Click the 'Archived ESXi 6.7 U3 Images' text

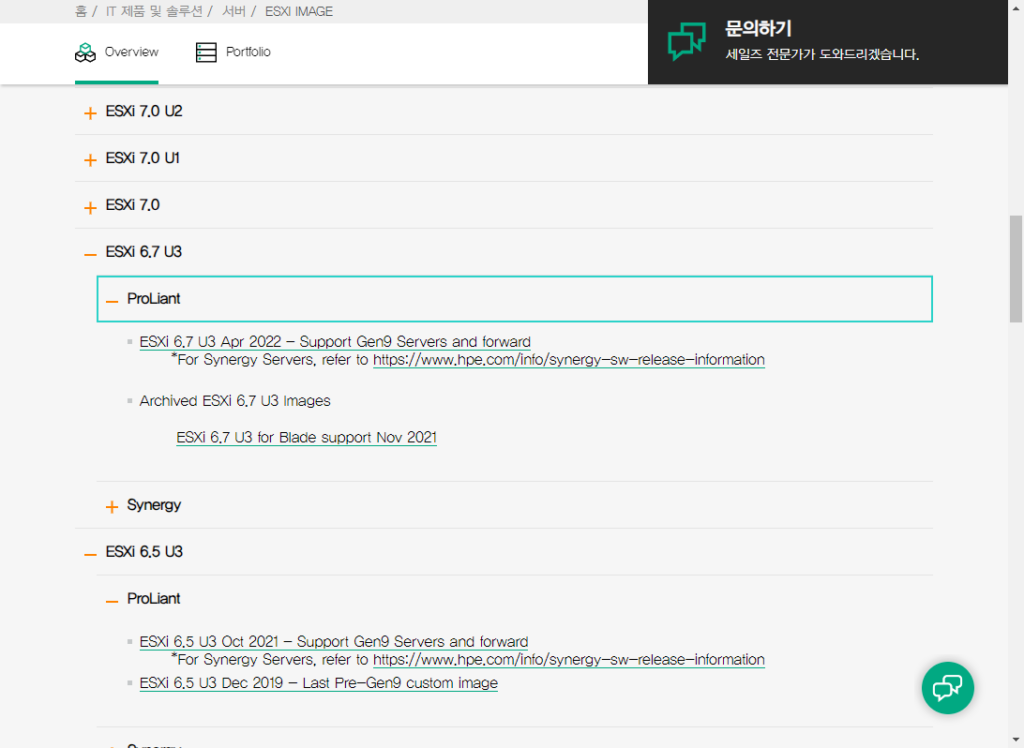tap(235, 401)
